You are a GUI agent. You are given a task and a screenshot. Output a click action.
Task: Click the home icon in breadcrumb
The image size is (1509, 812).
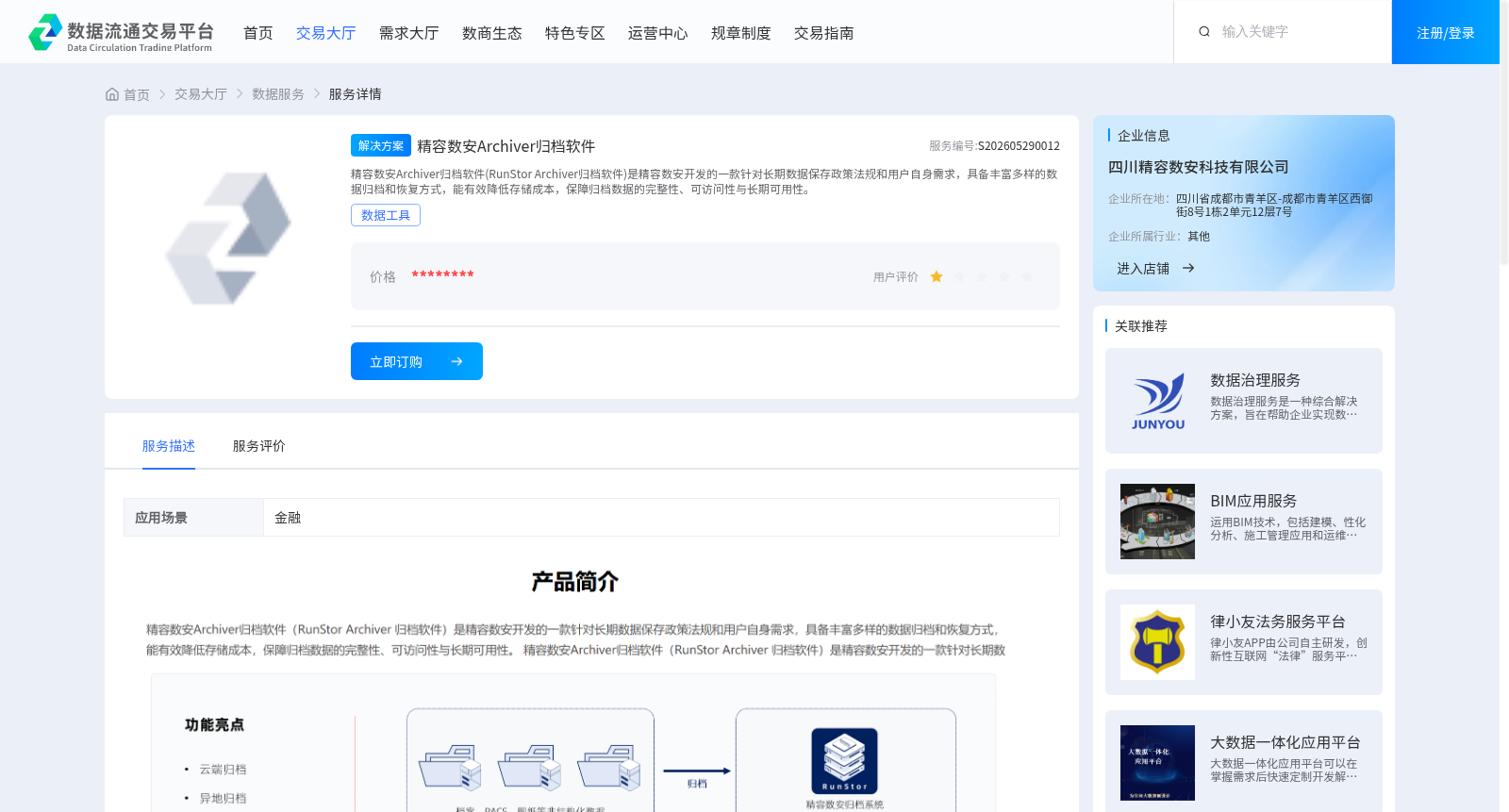tap(112, 94)
